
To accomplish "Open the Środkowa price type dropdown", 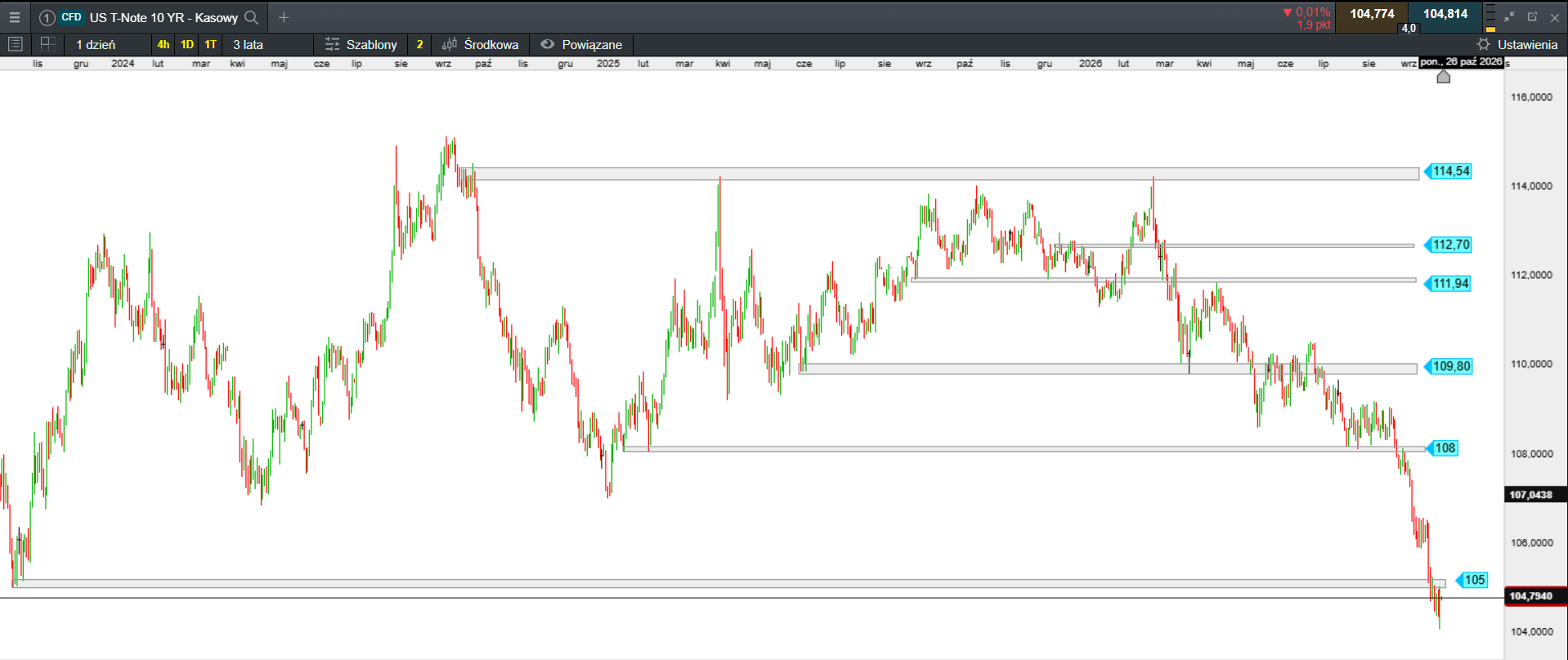I will pyautogui.click(x=491, y=44).
